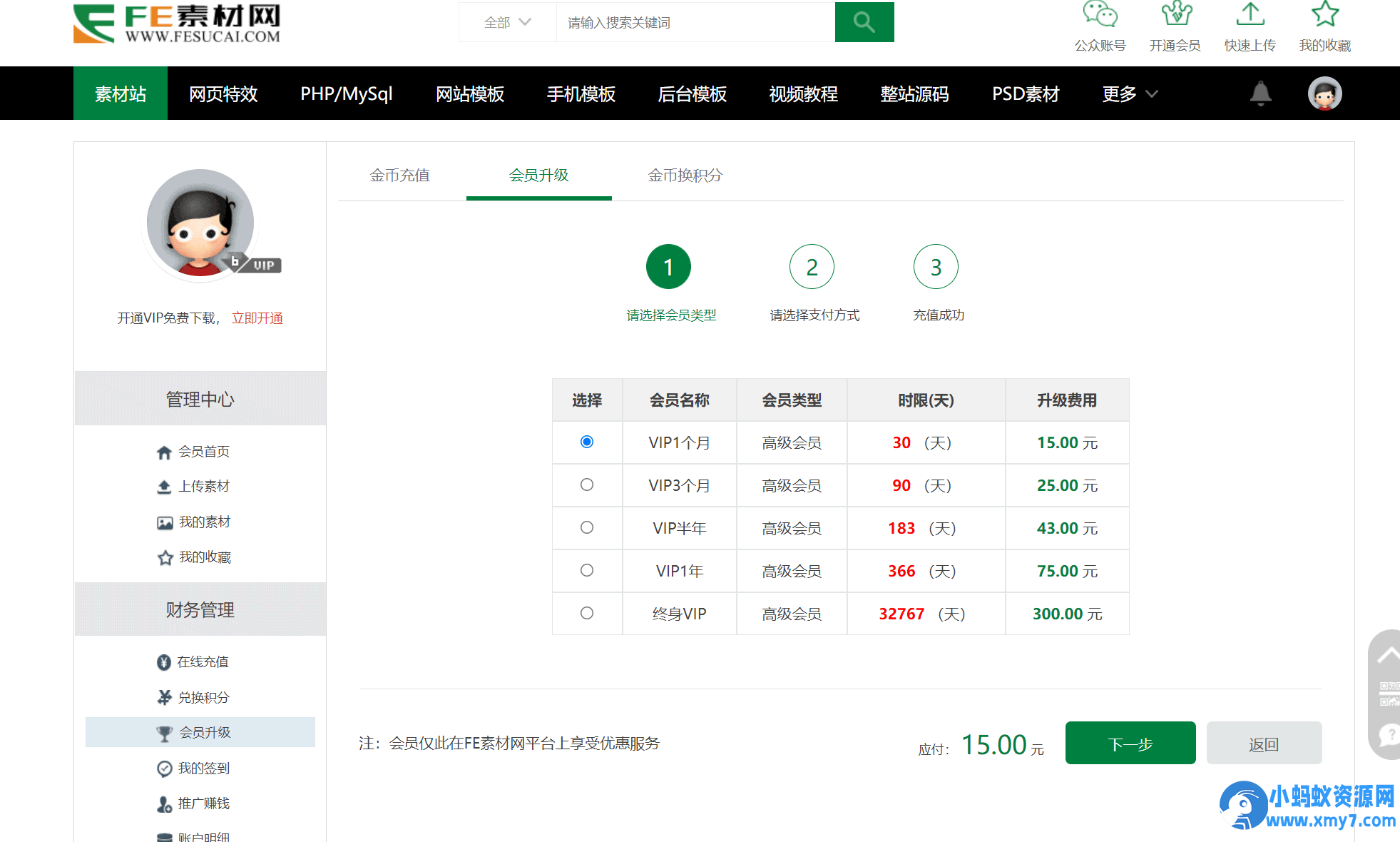The width and height of the screenshot is (1400, 842).
Task: Click the 管理中心 sidebar heading
Action: click(200, 399)
